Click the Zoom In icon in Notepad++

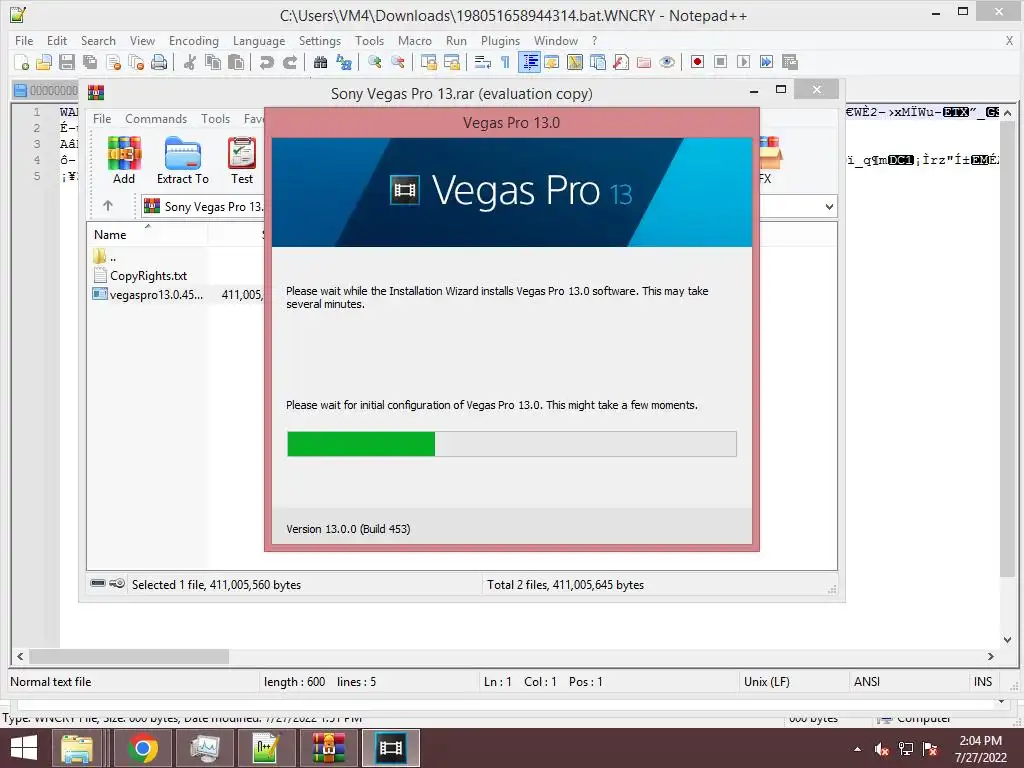point(374,62)
